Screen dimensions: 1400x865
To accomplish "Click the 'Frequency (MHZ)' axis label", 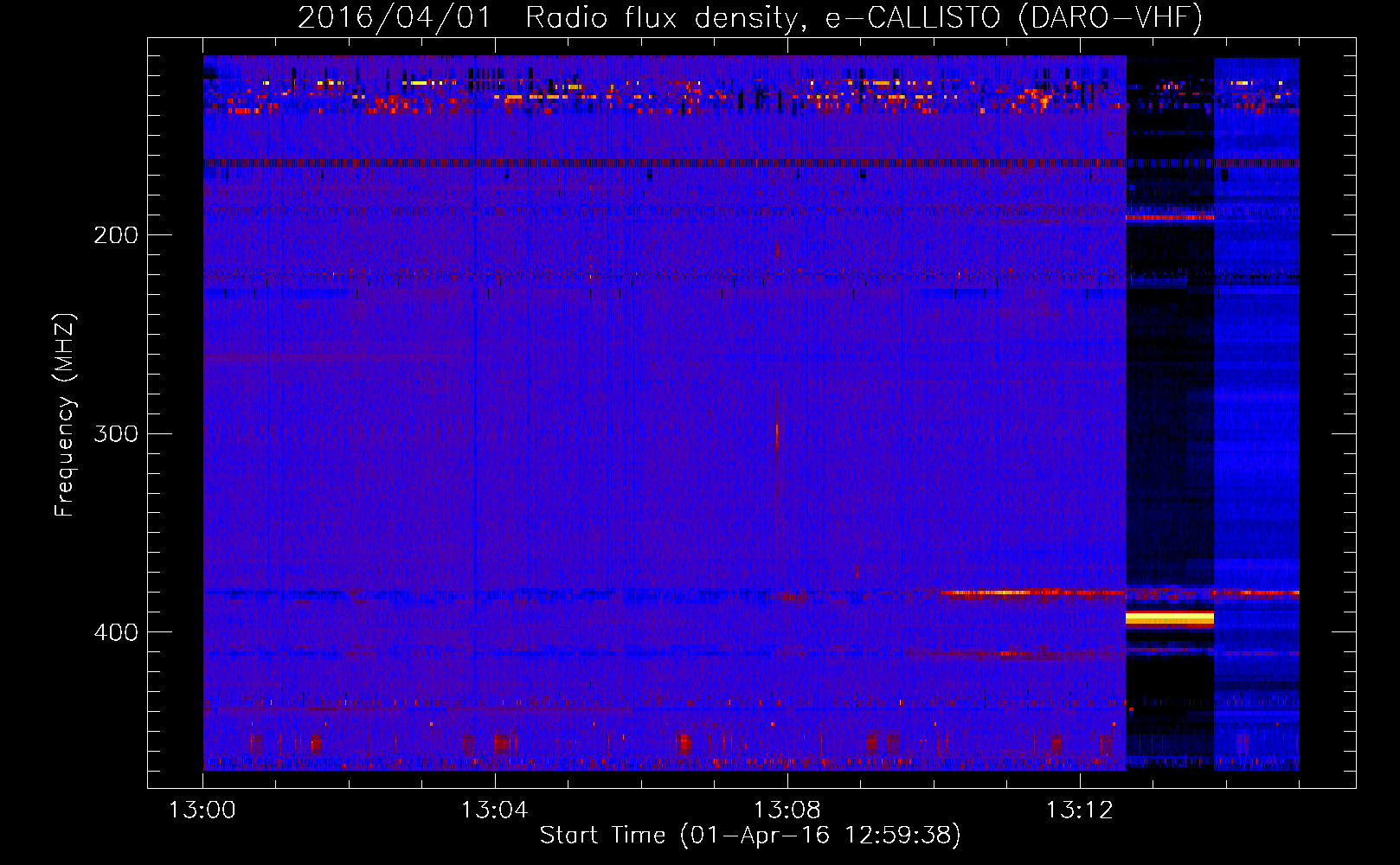I will [x=64, y=415].
